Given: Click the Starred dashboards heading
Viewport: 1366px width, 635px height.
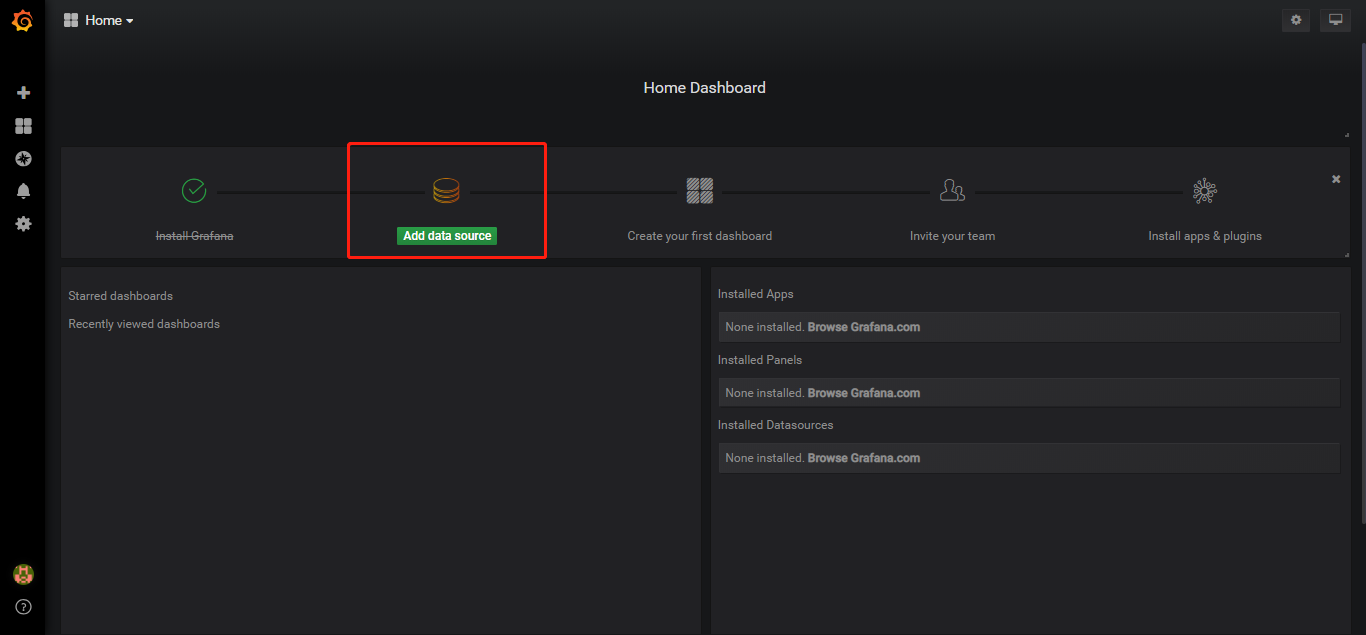Looking at the screenshot, I should [120, 296].
